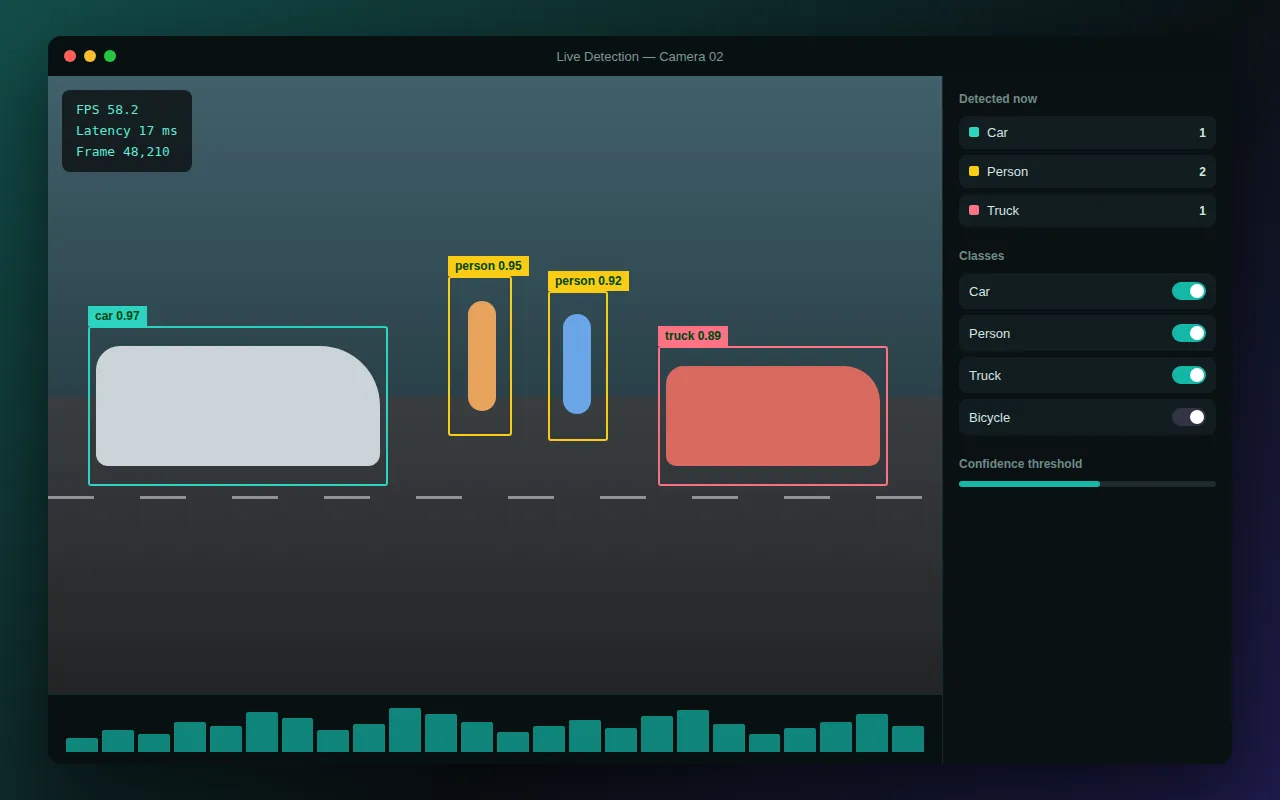This screenshot has width=1280, height=800.
Task: Maximize the window with the green button
Action: [x=110, y=56]
